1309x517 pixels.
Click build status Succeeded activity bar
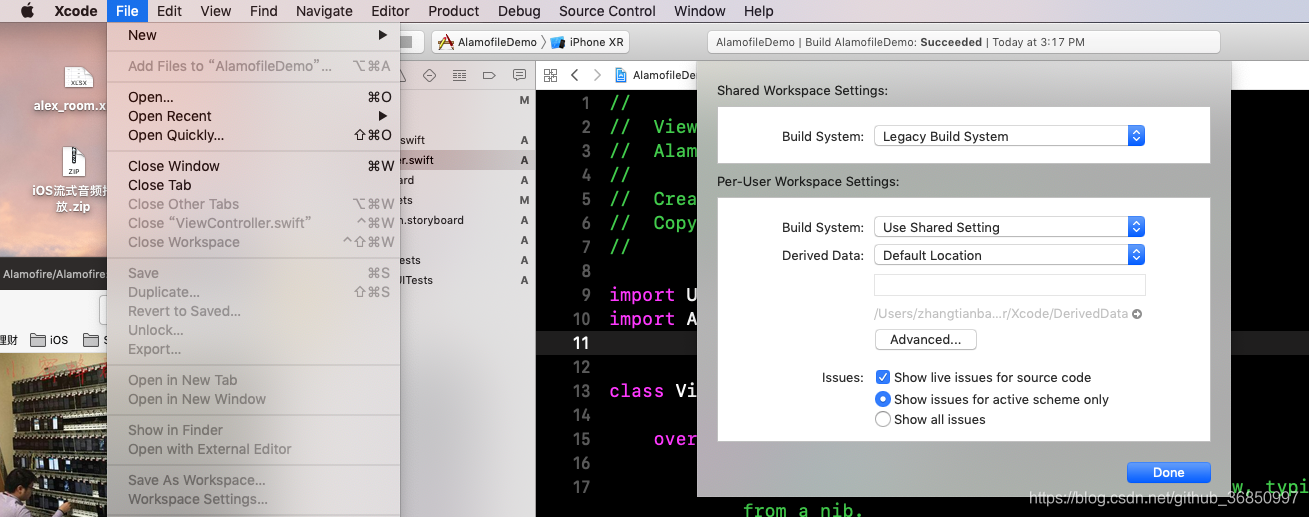tap(963, 42)
